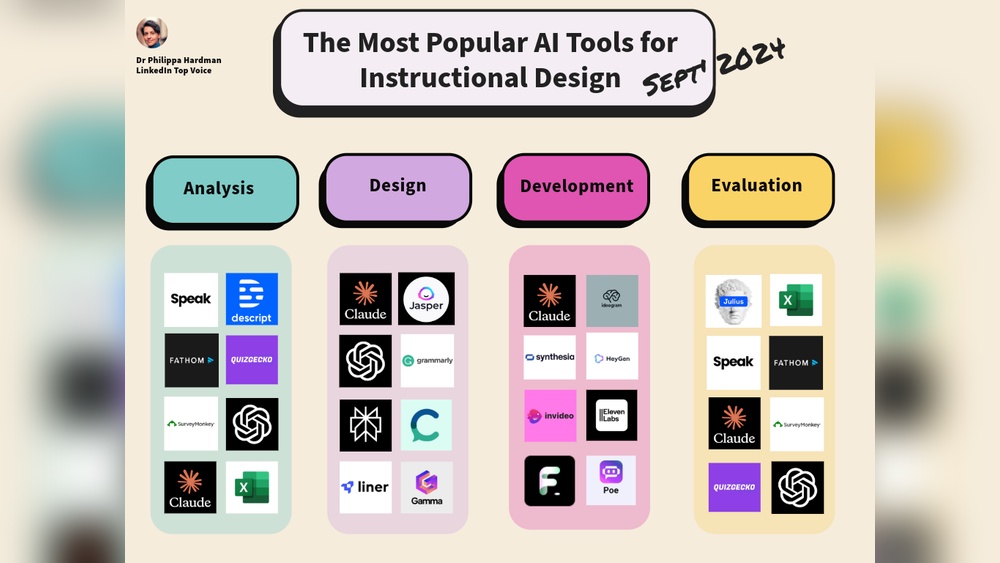Click the OpenAI logo in Evaluation column

coord(797,488)
